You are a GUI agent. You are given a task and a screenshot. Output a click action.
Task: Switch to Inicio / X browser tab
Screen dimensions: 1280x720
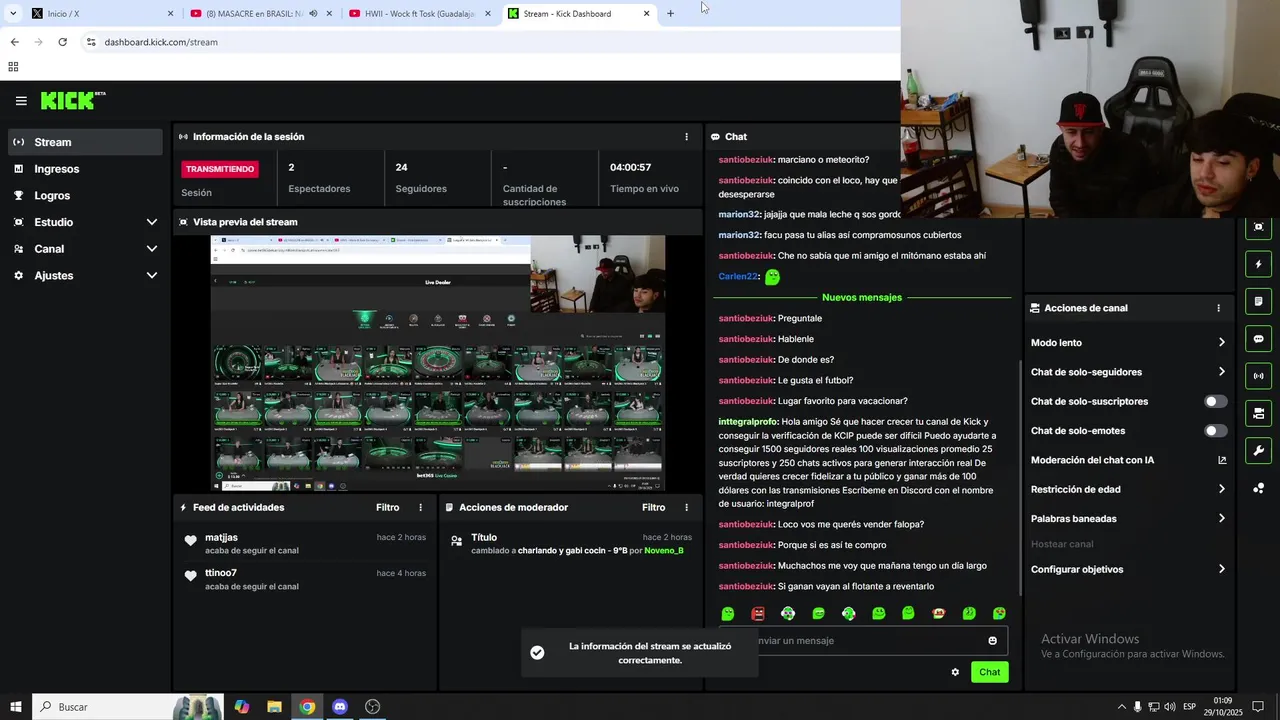tap(100, 14)
